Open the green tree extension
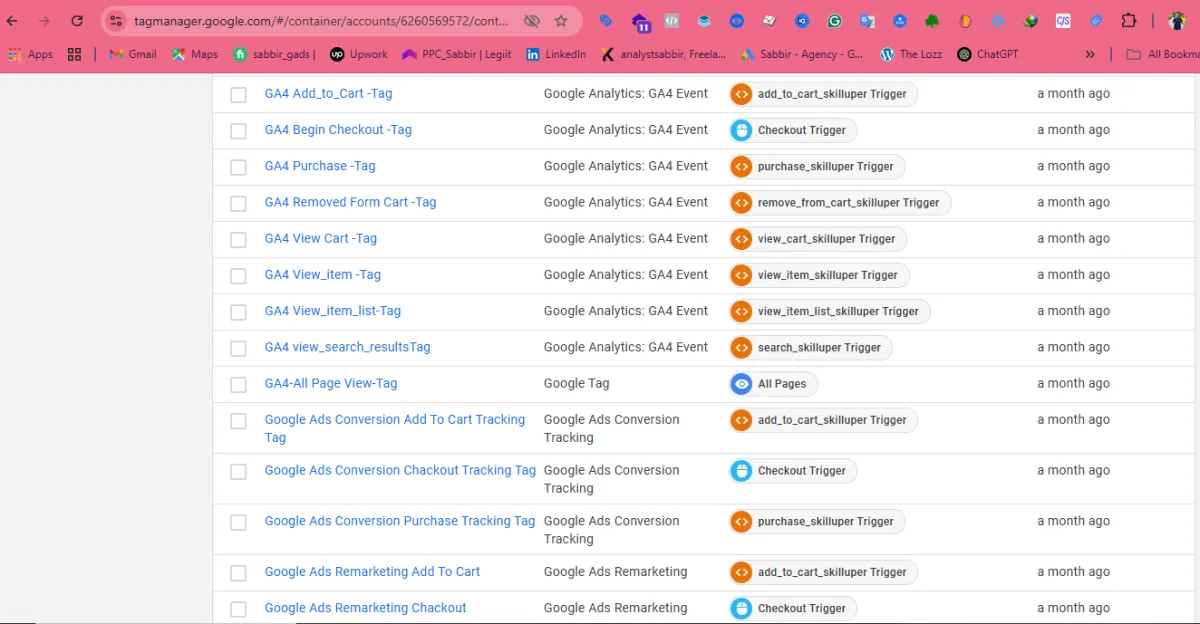 point(932,20)
